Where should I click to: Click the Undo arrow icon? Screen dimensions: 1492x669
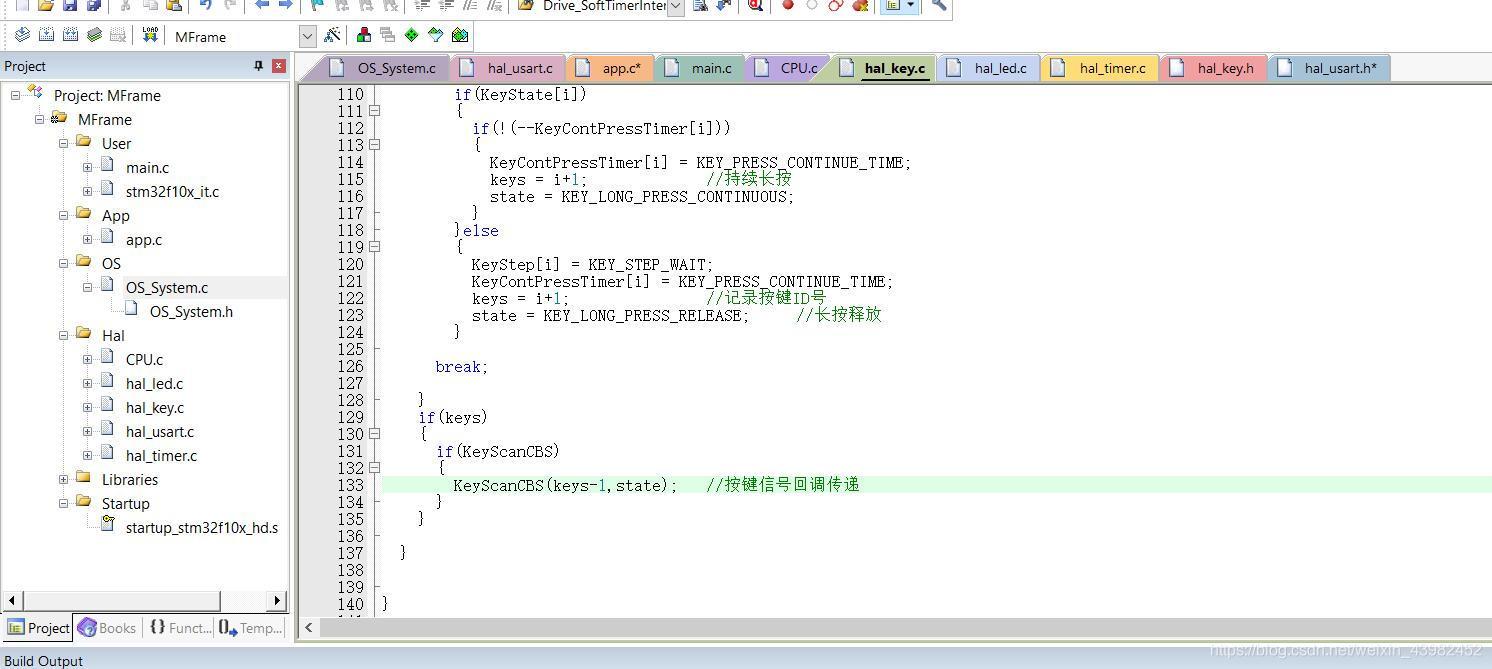tap(206, 5)
